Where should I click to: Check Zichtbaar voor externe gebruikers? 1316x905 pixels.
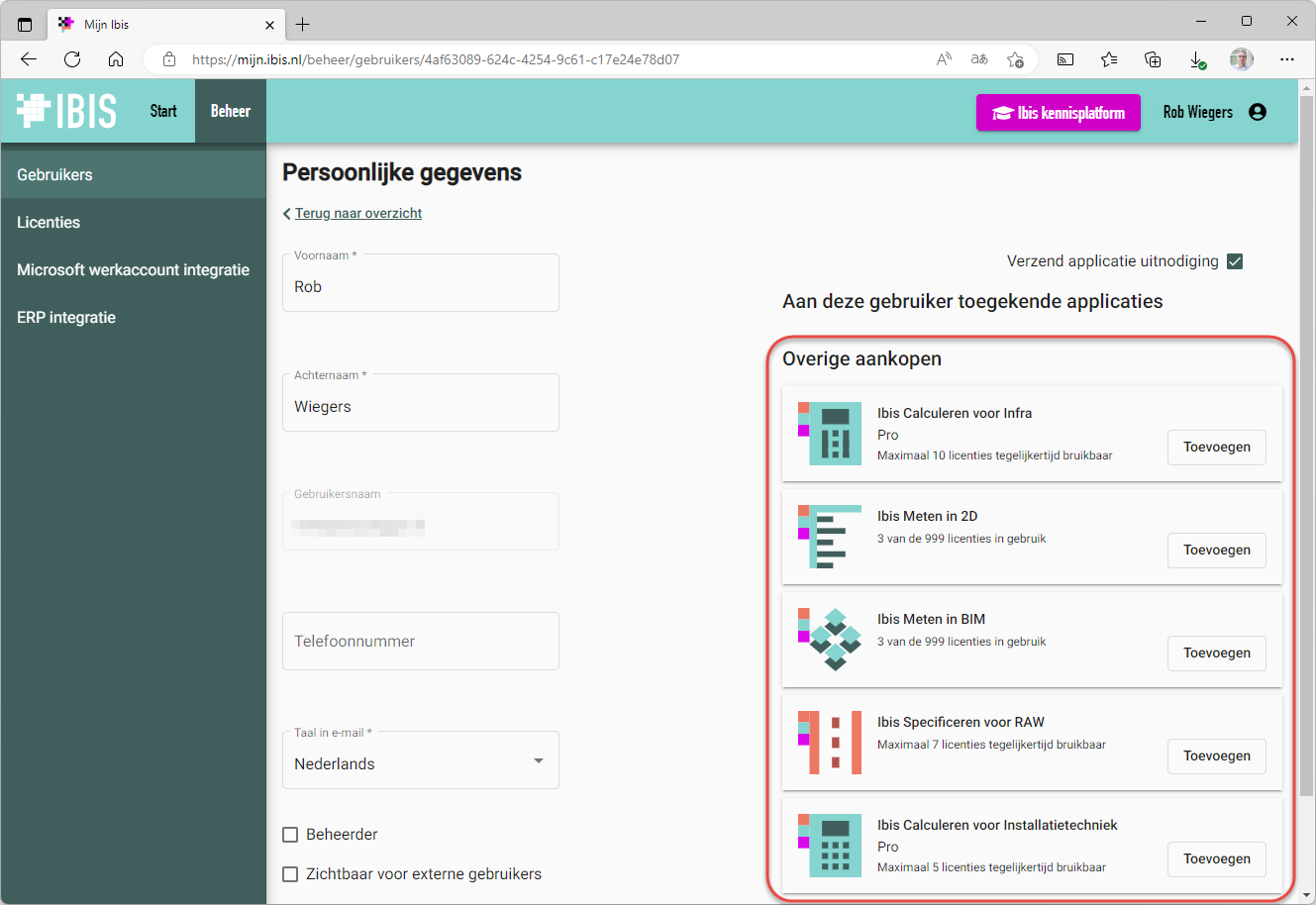290,874
